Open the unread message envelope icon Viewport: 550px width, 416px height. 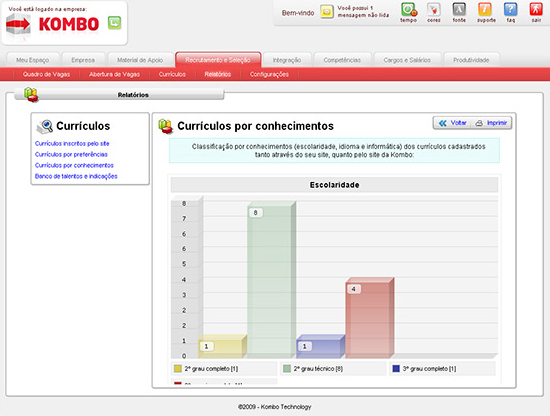[327, 12]
